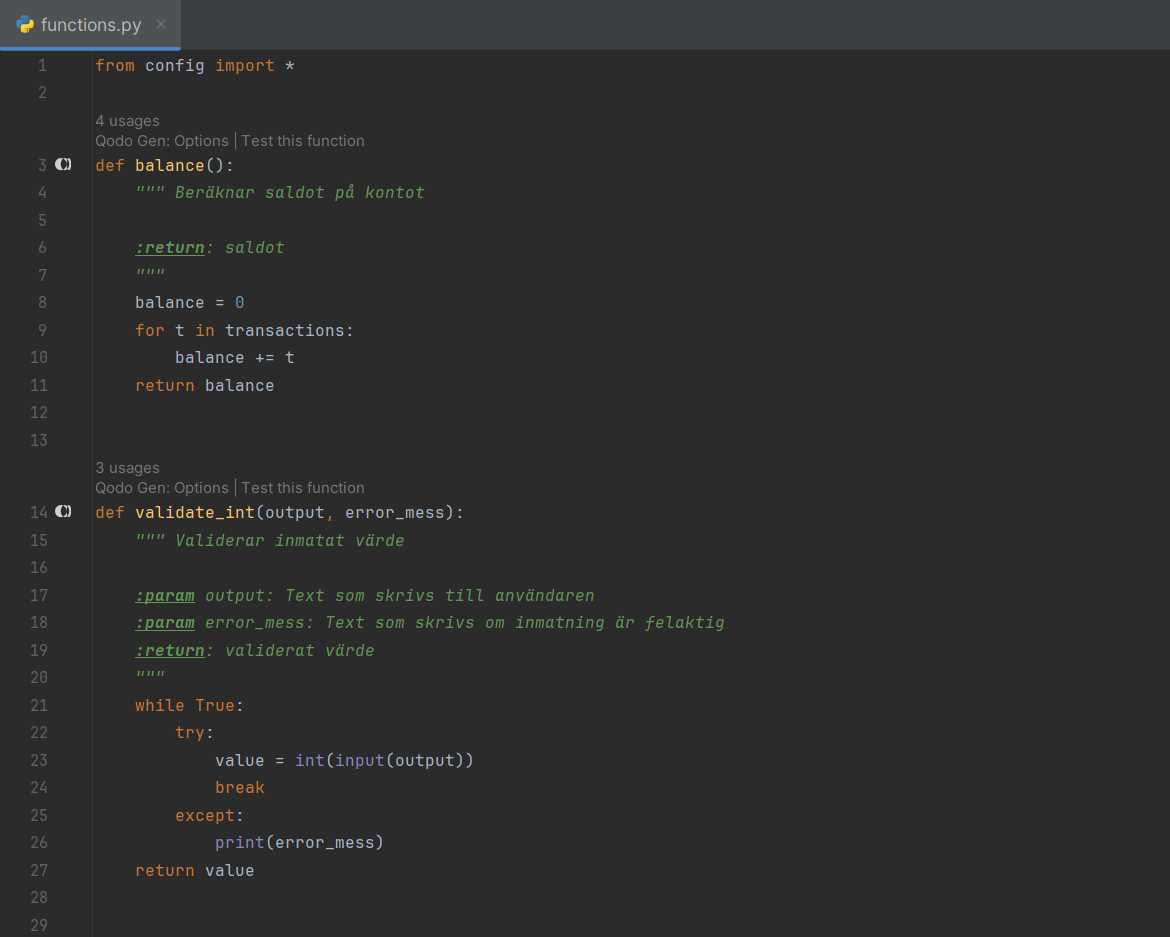Viewport: 1170px width, 937px height.
Task: Open the '4 usages' hint above balance
Action: pyautogui.click(x=127, y=121)
